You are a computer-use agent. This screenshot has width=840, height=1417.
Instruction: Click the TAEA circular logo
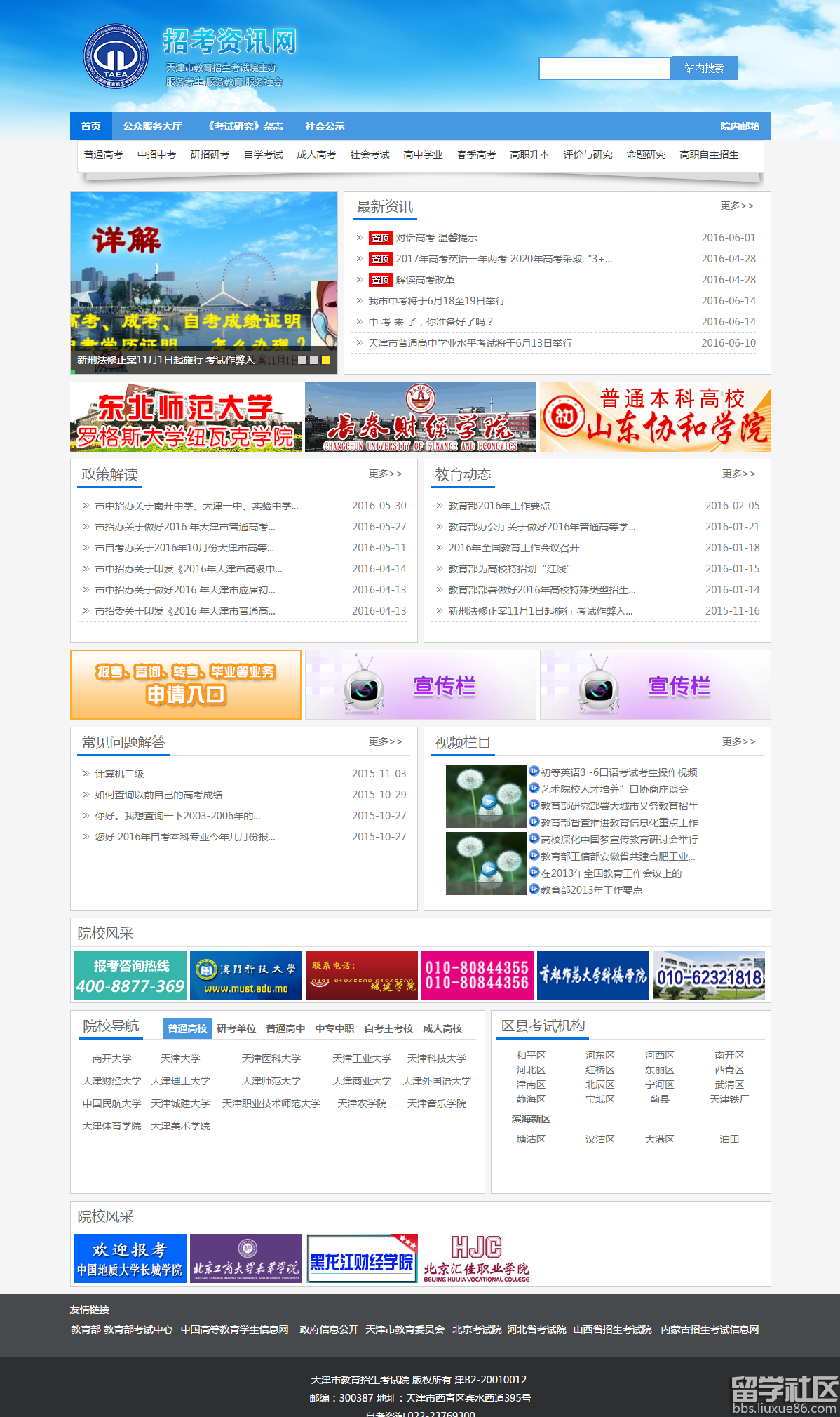point(116,57)
